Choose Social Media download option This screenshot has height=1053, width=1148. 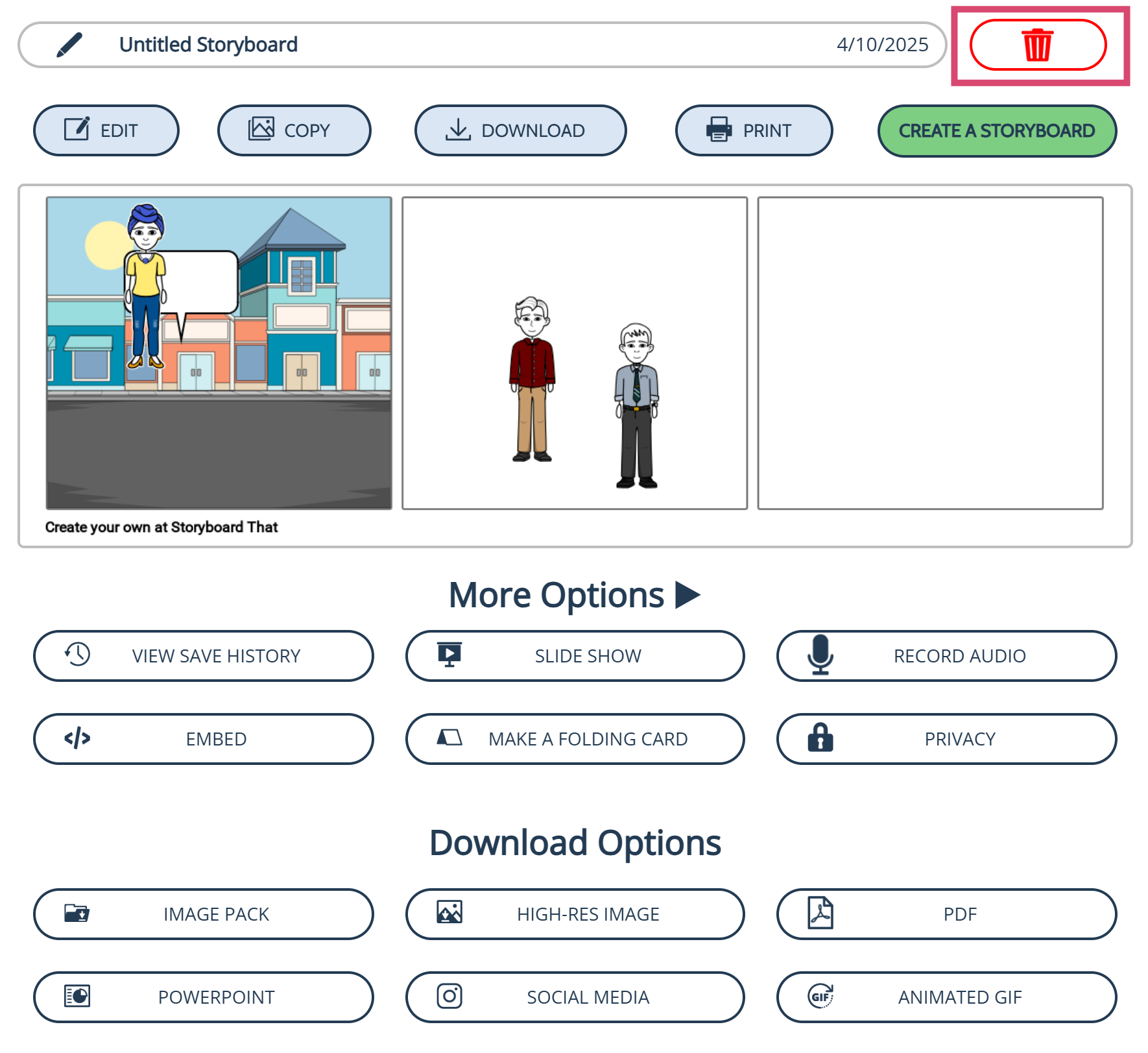tap(575, 997)
